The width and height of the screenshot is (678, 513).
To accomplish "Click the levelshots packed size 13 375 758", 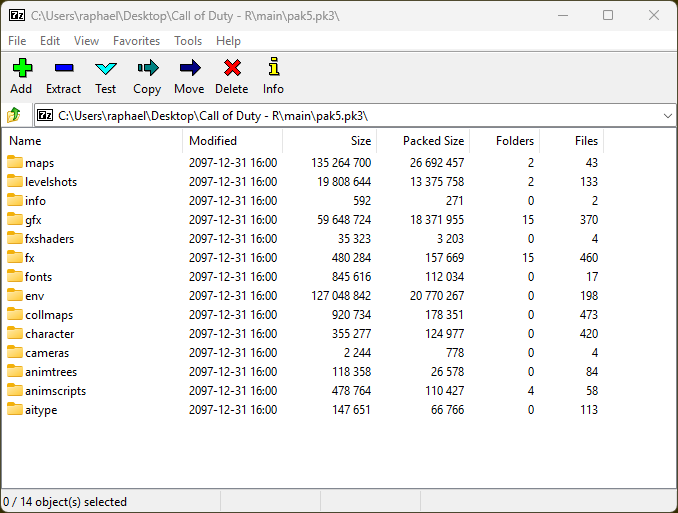I will click(x=437, y=182).
